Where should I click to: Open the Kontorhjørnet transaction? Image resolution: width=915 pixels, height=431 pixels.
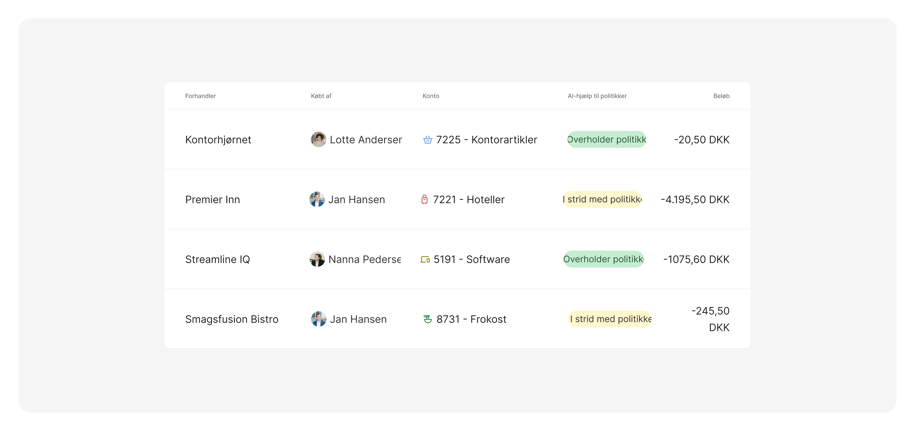pyautogui.click(x=218, y=140)
